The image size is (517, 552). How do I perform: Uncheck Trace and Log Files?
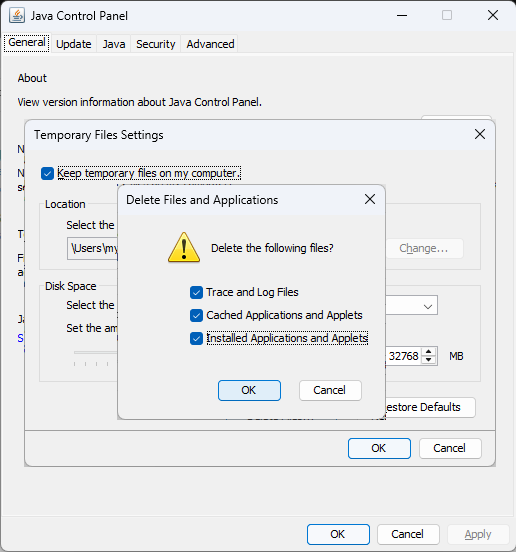pyautogui.click(x=196, y=292)
